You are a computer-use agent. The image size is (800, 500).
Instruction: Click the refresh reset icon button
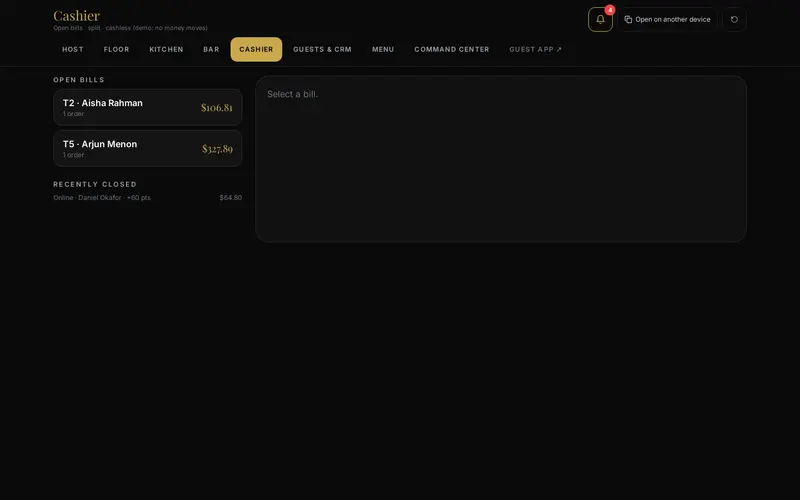pos(734,19)
